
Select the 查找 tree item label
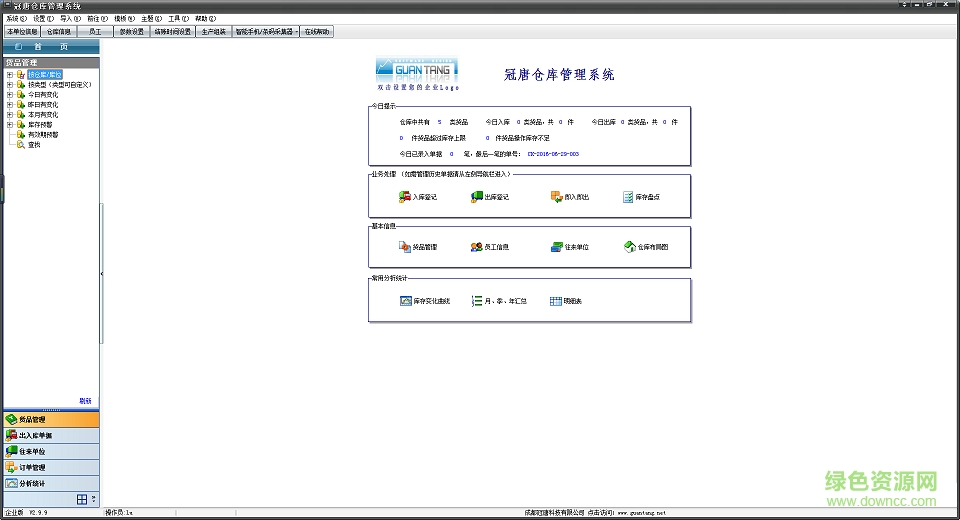34,145
